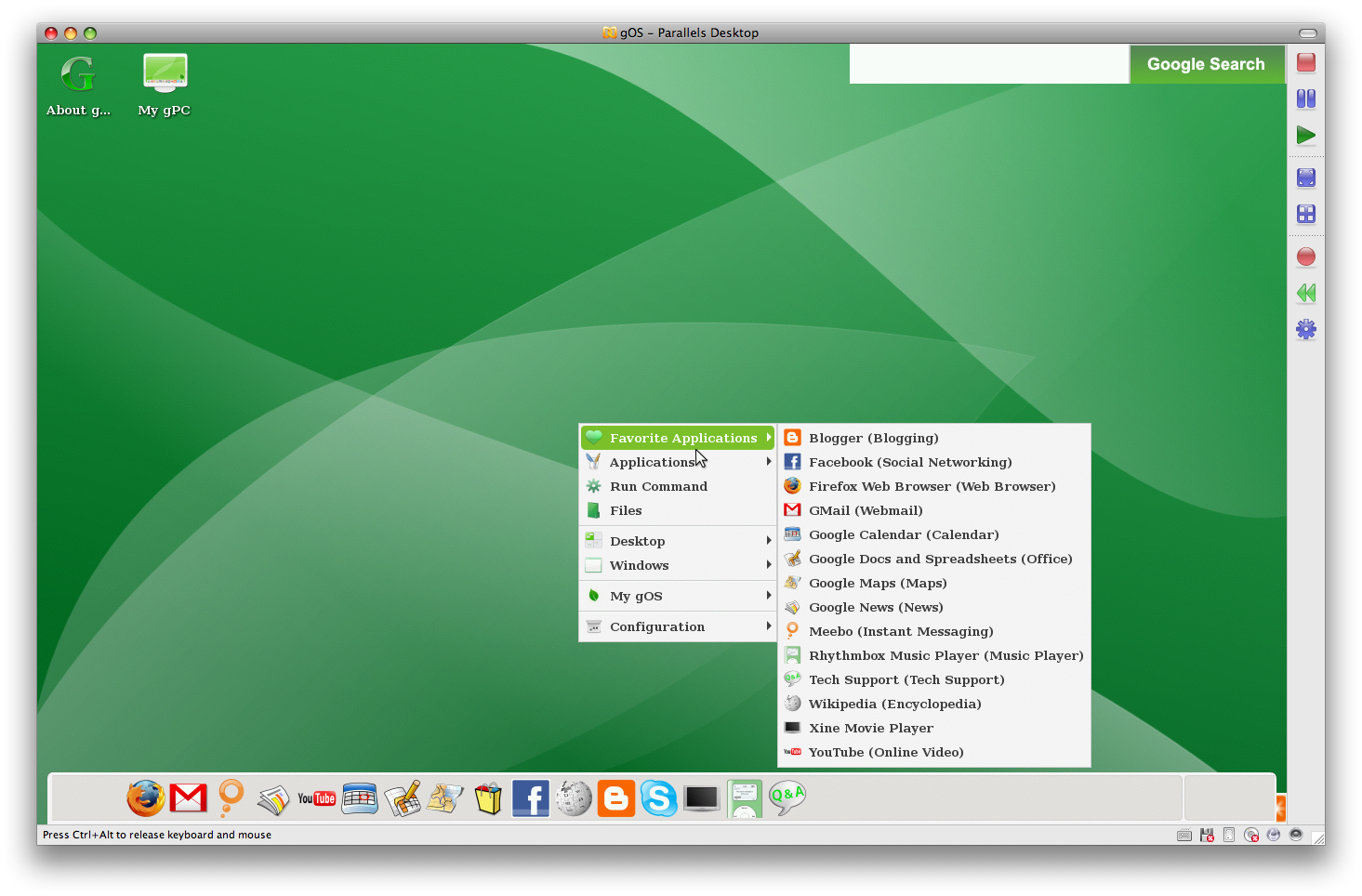Select Meebo (Instant Messaging) entry
The width and height of the screenshot is (1362, 896).
coord(933,631)
